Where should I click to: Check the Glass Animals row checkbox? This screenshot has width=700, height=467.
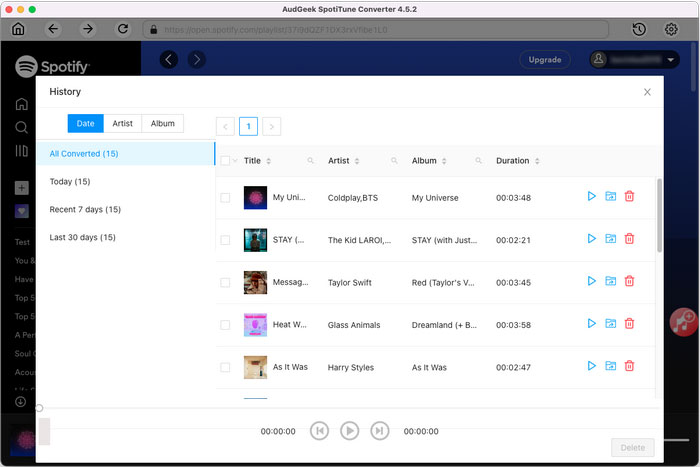[x=225, y=325]
